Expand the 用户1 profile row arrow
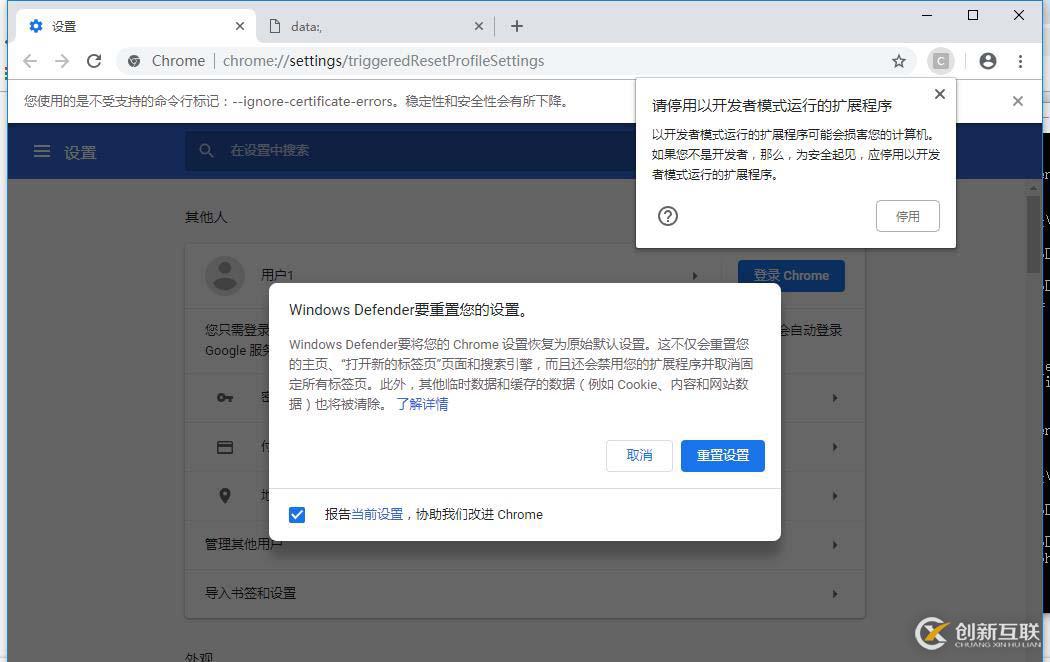The height and width of the screenshot is (662, 1050). click(695, 276)
